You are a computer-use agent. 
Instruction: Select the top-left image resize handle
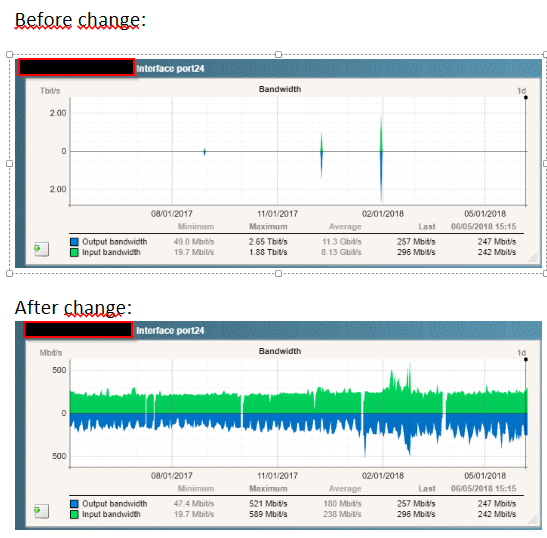point(9,54)
